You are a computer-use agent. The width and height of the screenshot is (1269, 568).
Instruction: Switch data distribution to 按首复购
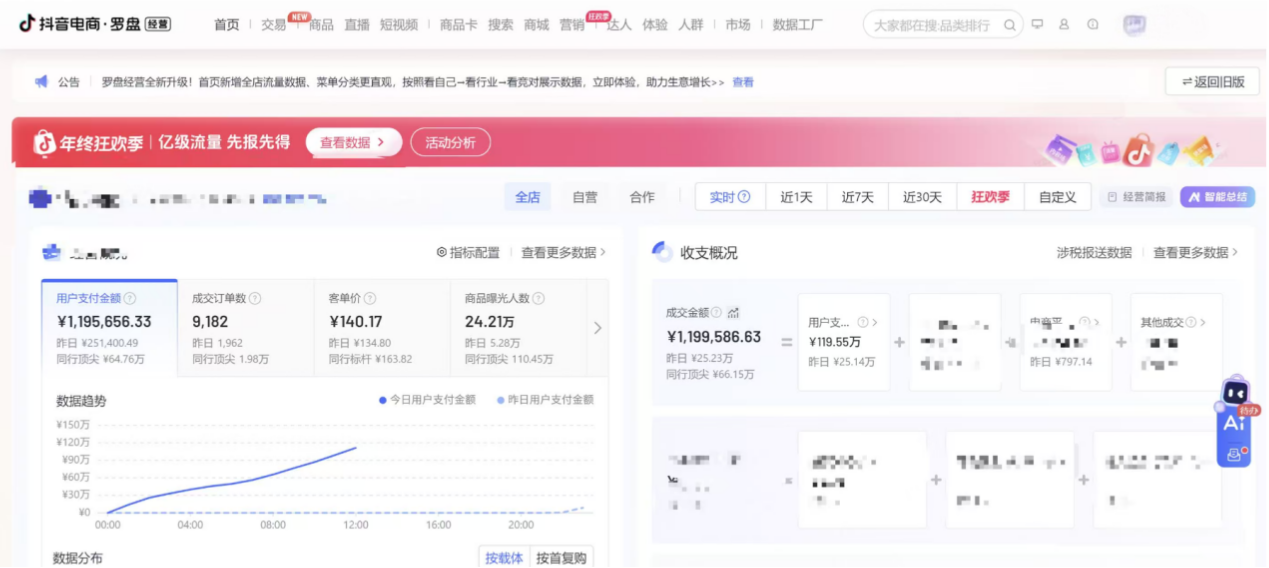click(x=561, y=557)
